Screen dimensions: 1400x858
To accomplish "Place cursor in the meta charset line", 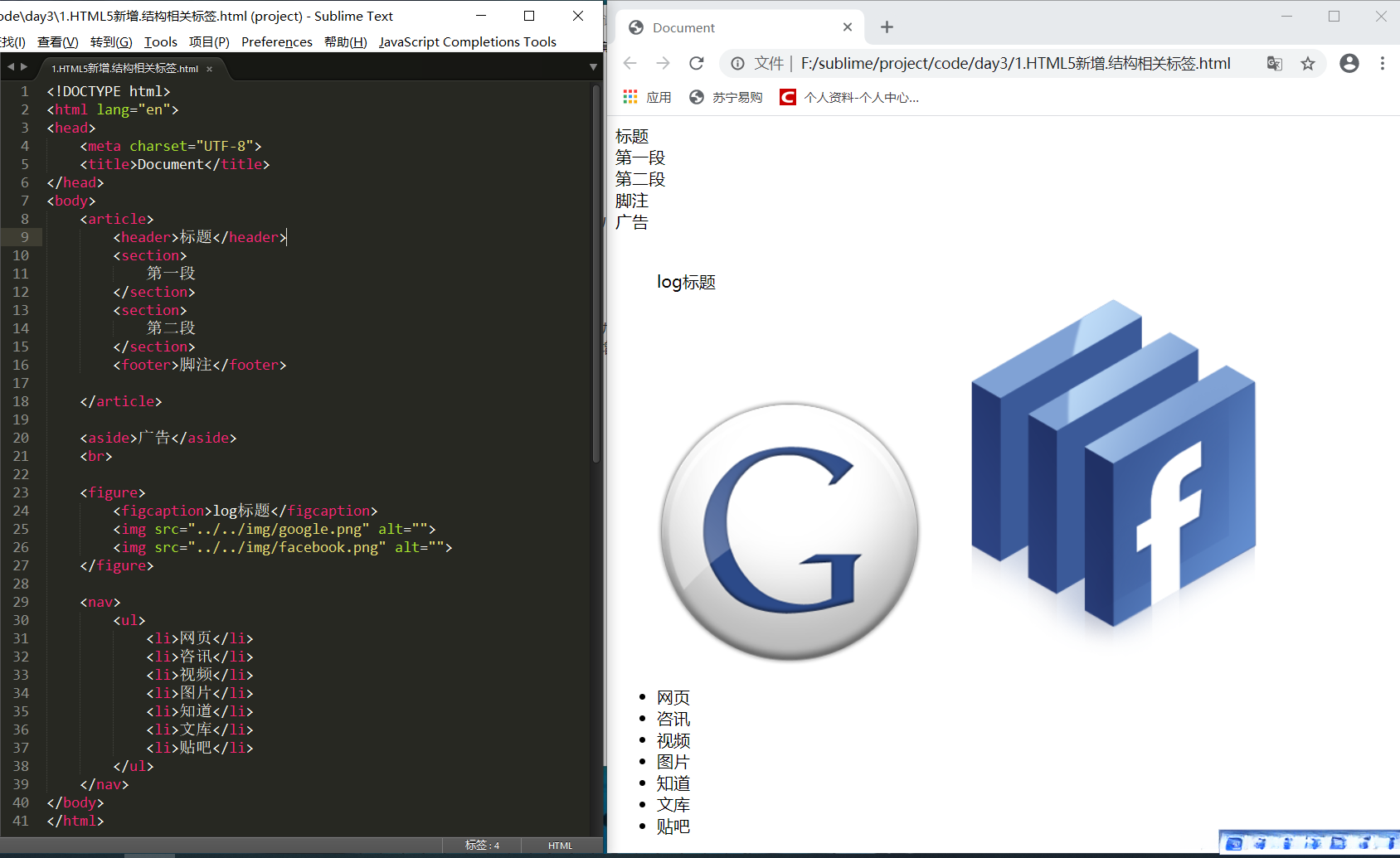I will coord(171,146).
